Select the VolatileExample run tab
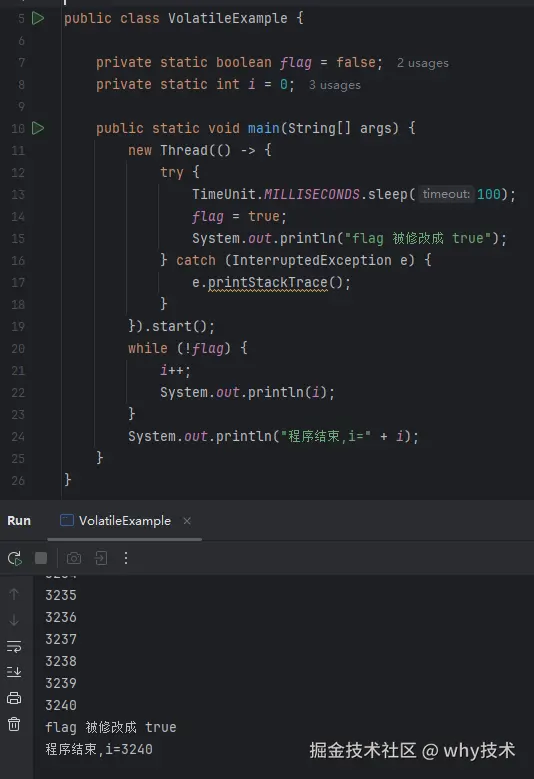Screen dimensions: 534x779 click(115, 521)
